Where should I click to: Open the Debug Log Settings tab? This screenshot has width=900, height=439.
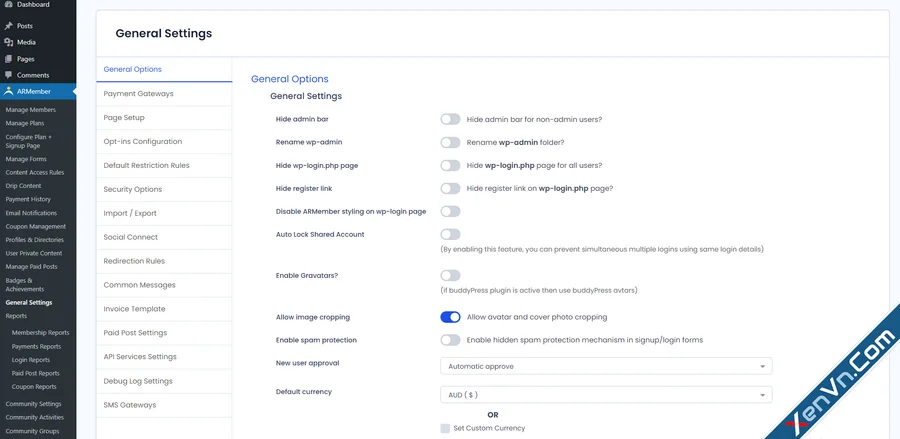164,381
